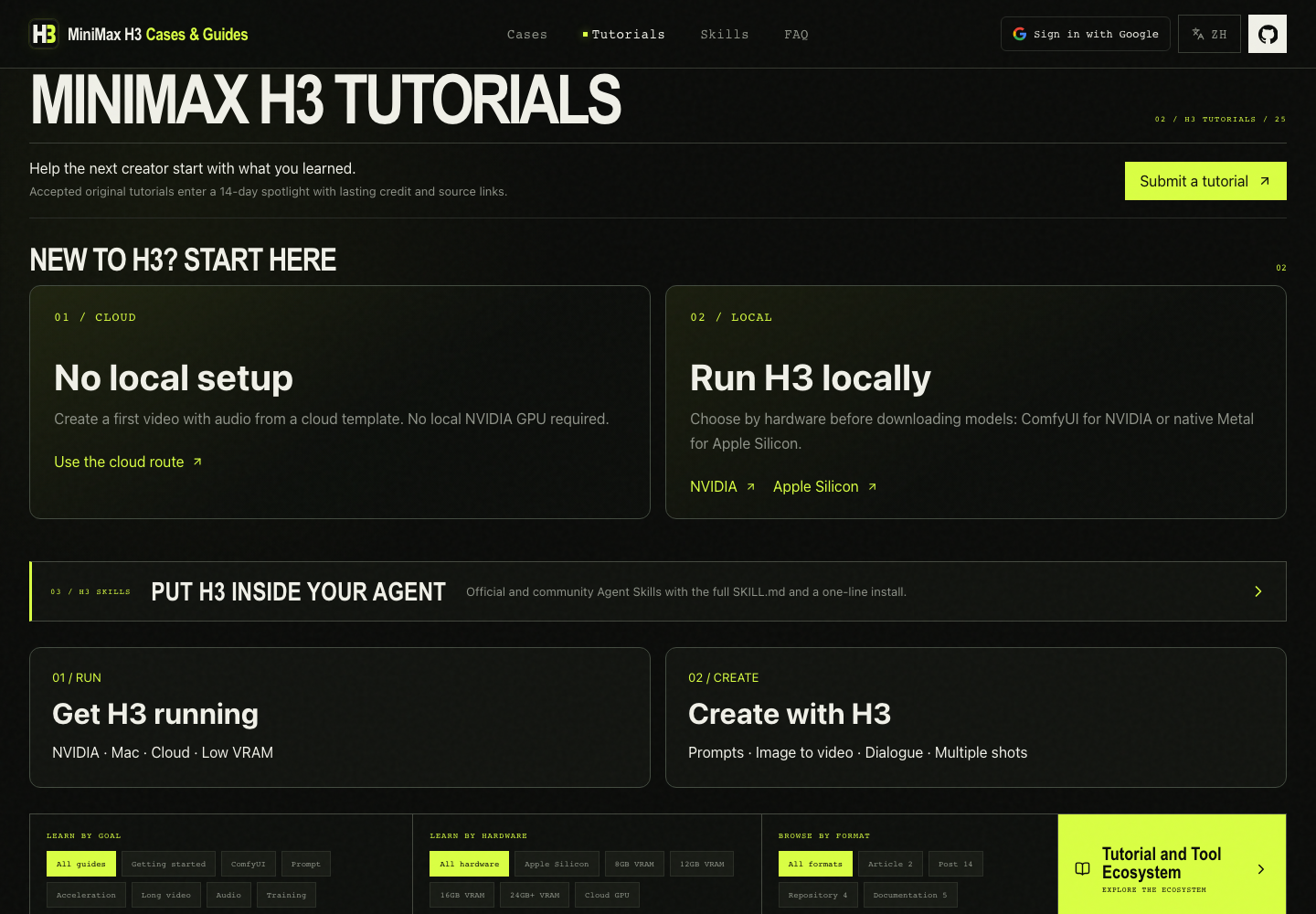Filter by 16GB VRAM
The width and height of the screenshot is (1316, 914).
click(462, 895)
